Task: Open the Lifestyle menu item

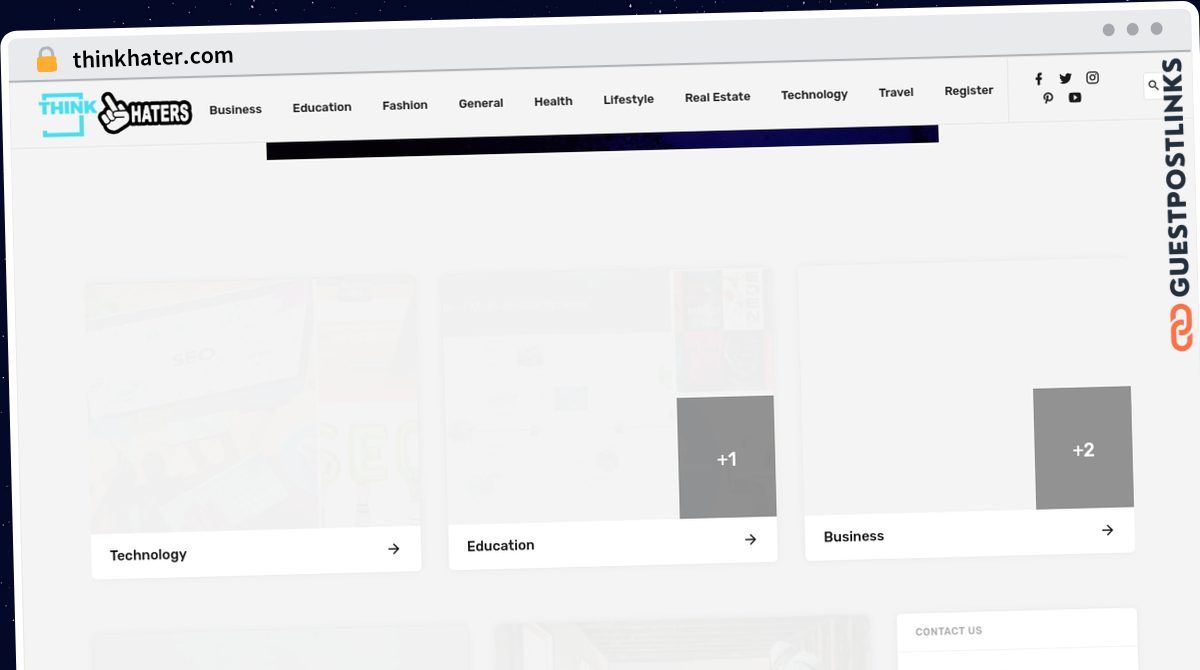Action: 628,99
